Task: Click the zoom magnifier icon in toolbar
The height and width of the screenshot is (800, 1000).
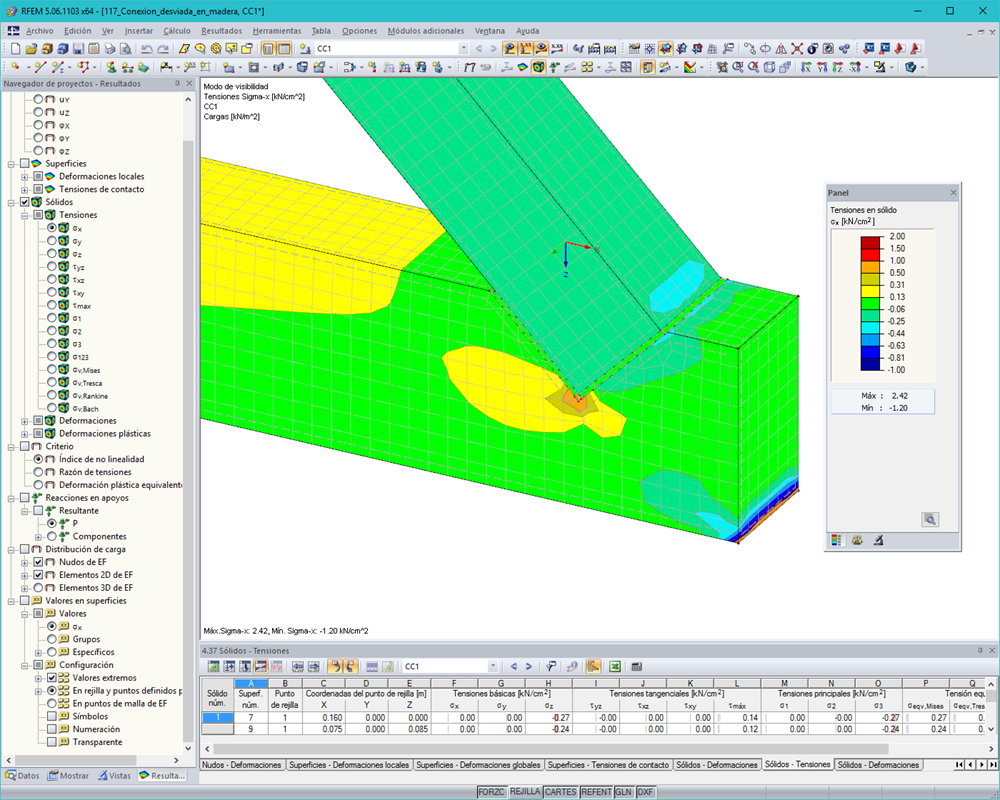Action: point(738,67)
